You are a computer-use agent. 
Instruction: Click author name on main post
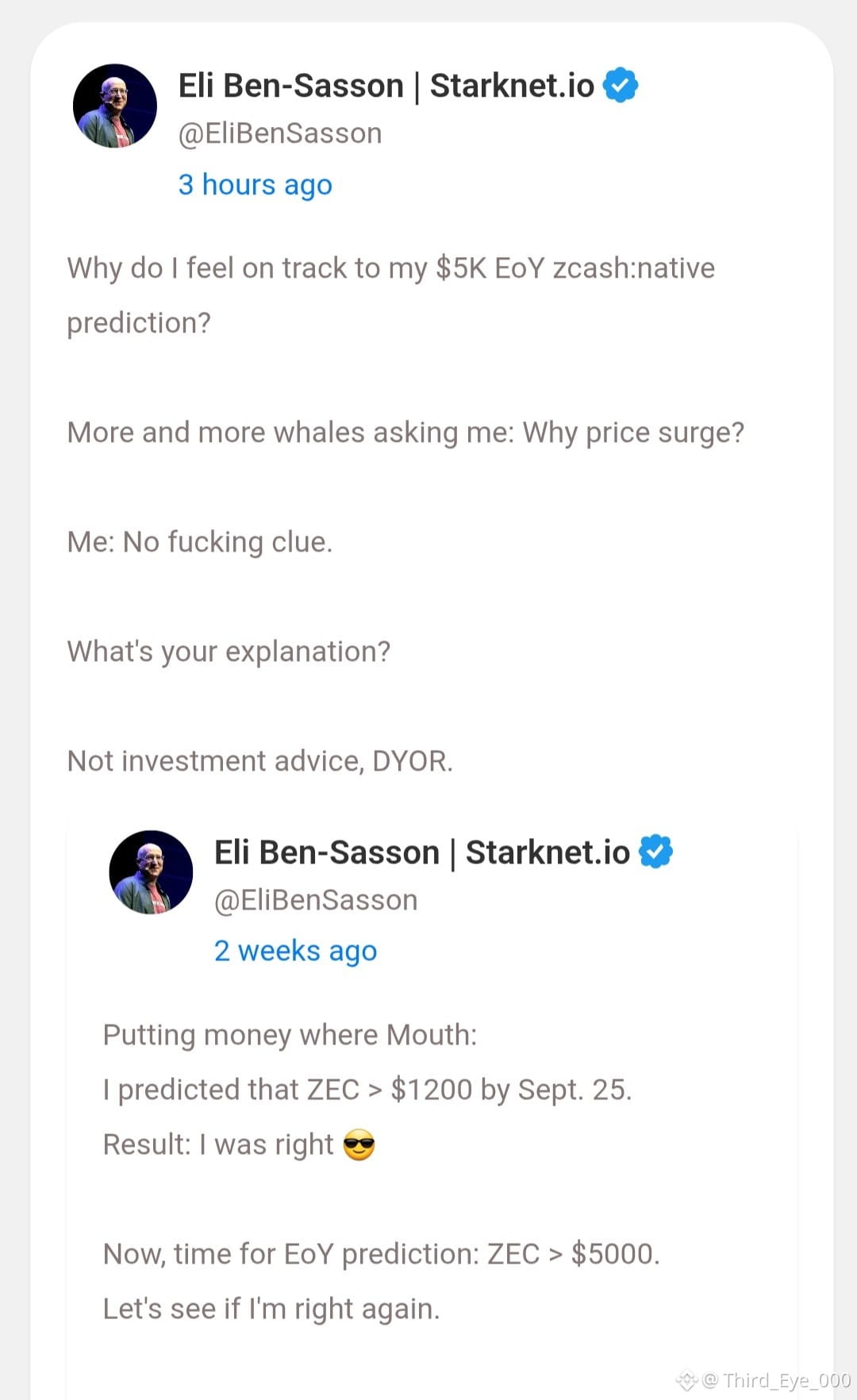tap(386, 85)
